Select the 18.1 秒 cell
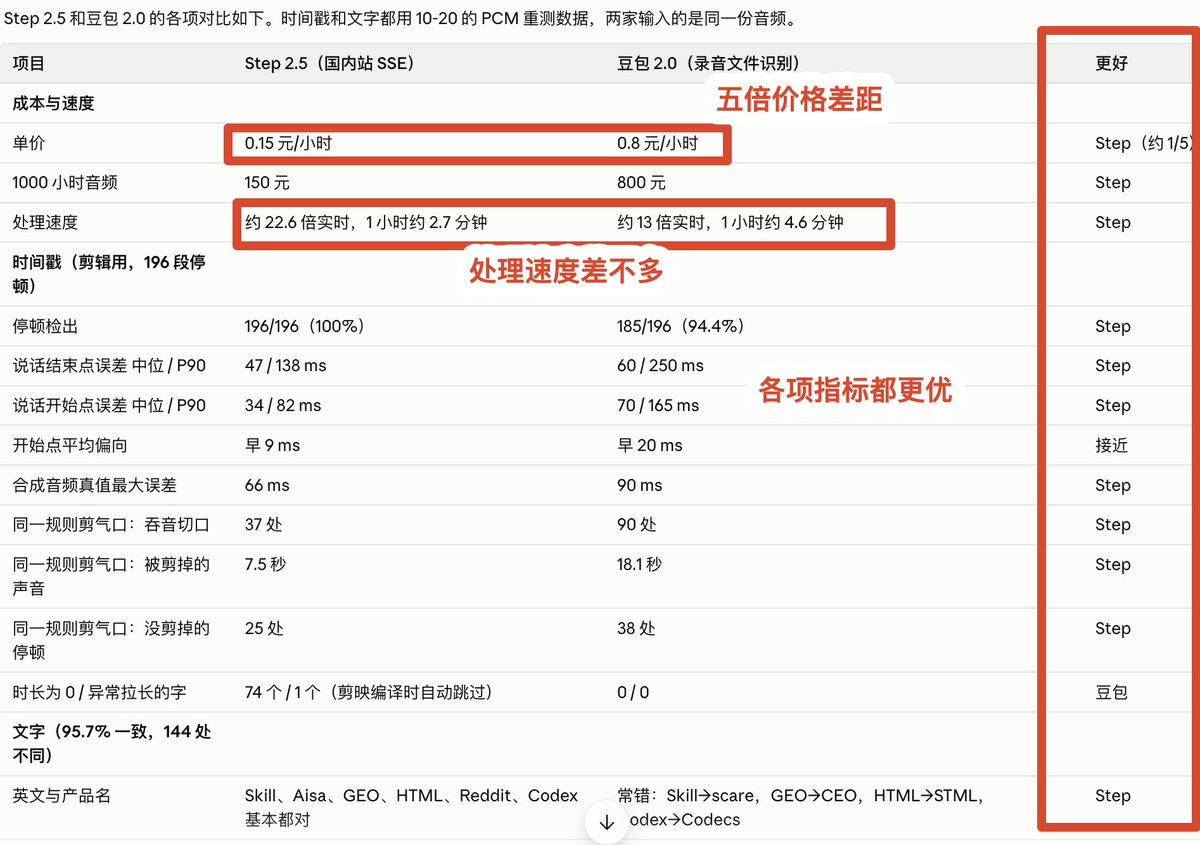The width and height of the screenshot is (1200, 845). point(640,564)
